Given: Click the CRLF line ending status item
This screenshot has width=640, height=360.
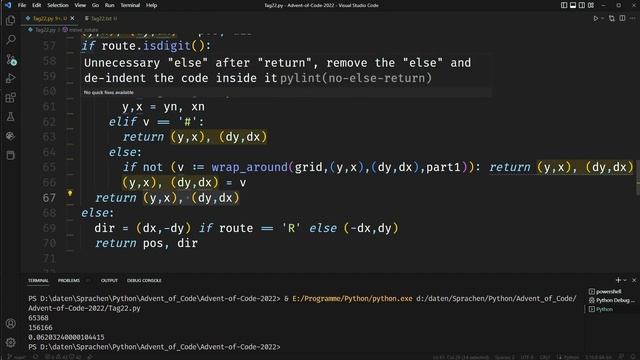Looking at the screenshot, I should coord(544,357).
